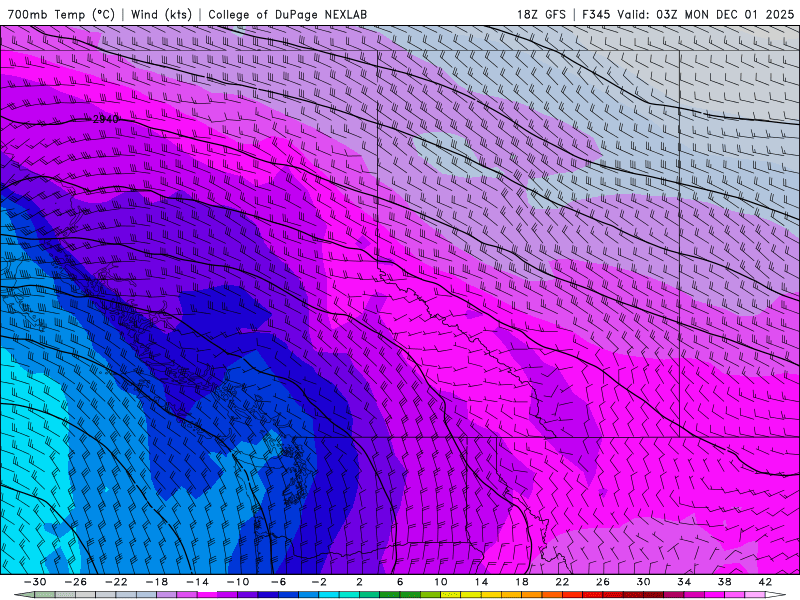Select the positive "2" legend label
This screenshot has width=800, height=600.
pos(359,582)
